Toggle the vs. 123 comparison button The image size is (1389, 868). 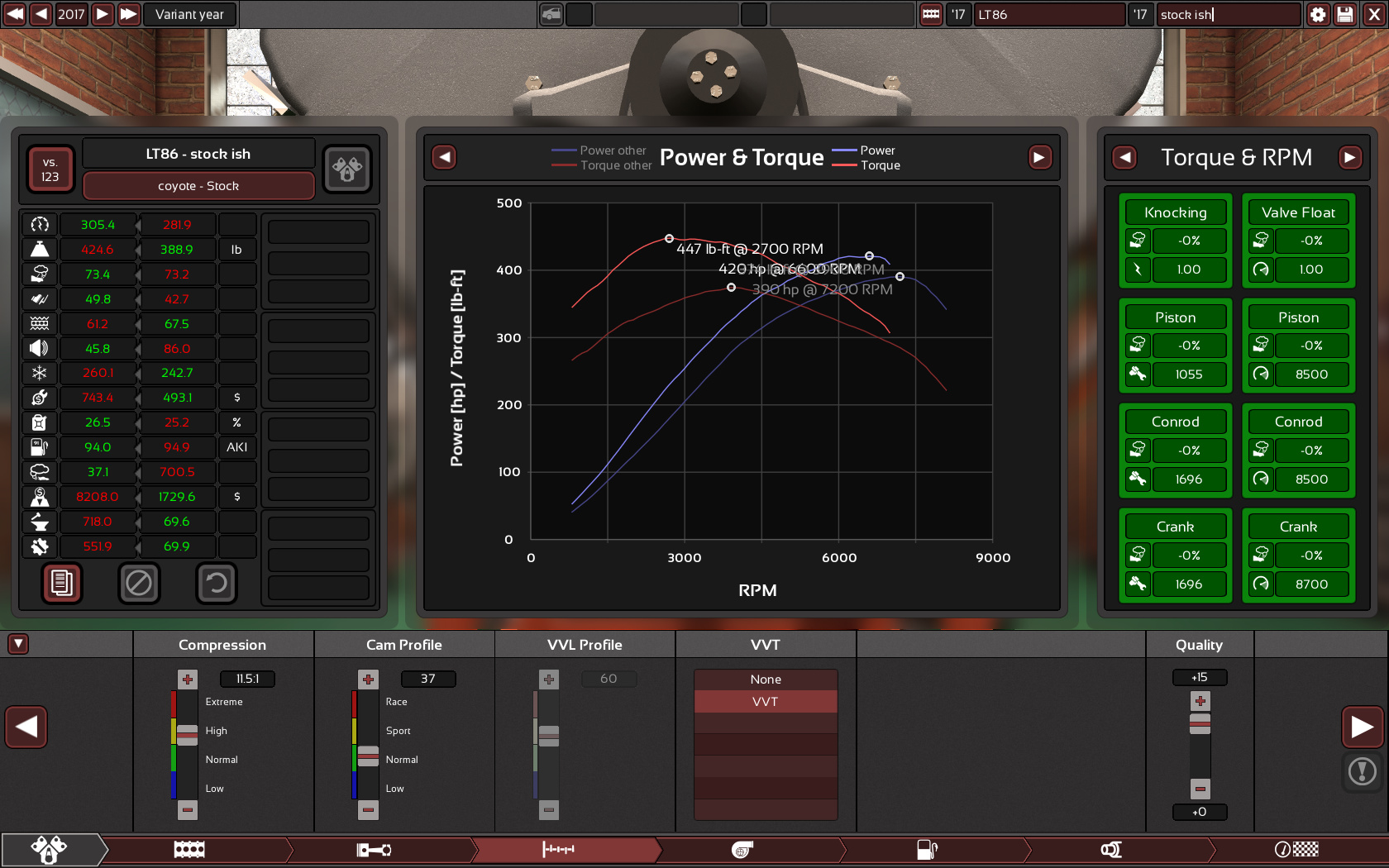(x=50, y=169)
